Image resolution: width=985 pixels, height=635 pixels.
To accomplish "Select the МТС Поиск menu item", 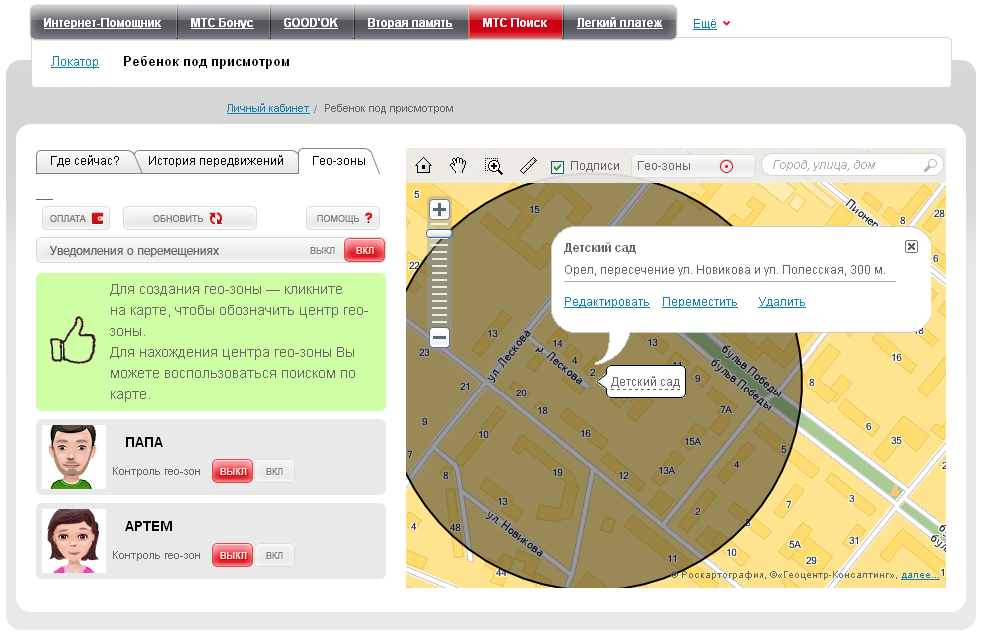I will click(514, 23).
